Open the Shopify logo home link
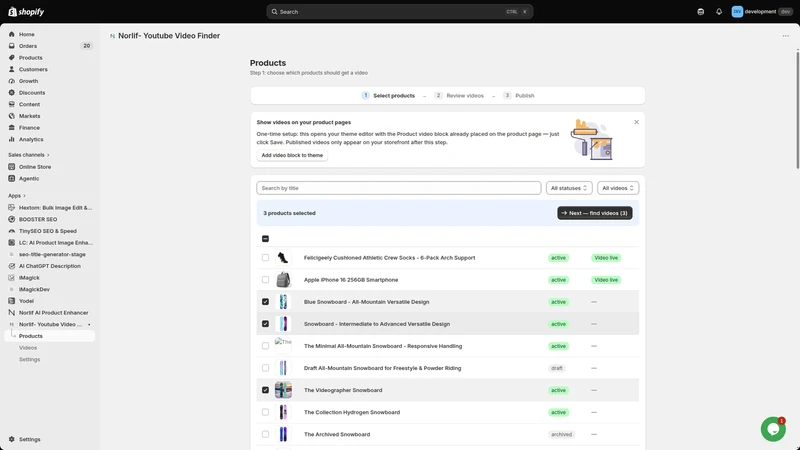This screenshot has height=450, width=800. (x=27, y=12)
